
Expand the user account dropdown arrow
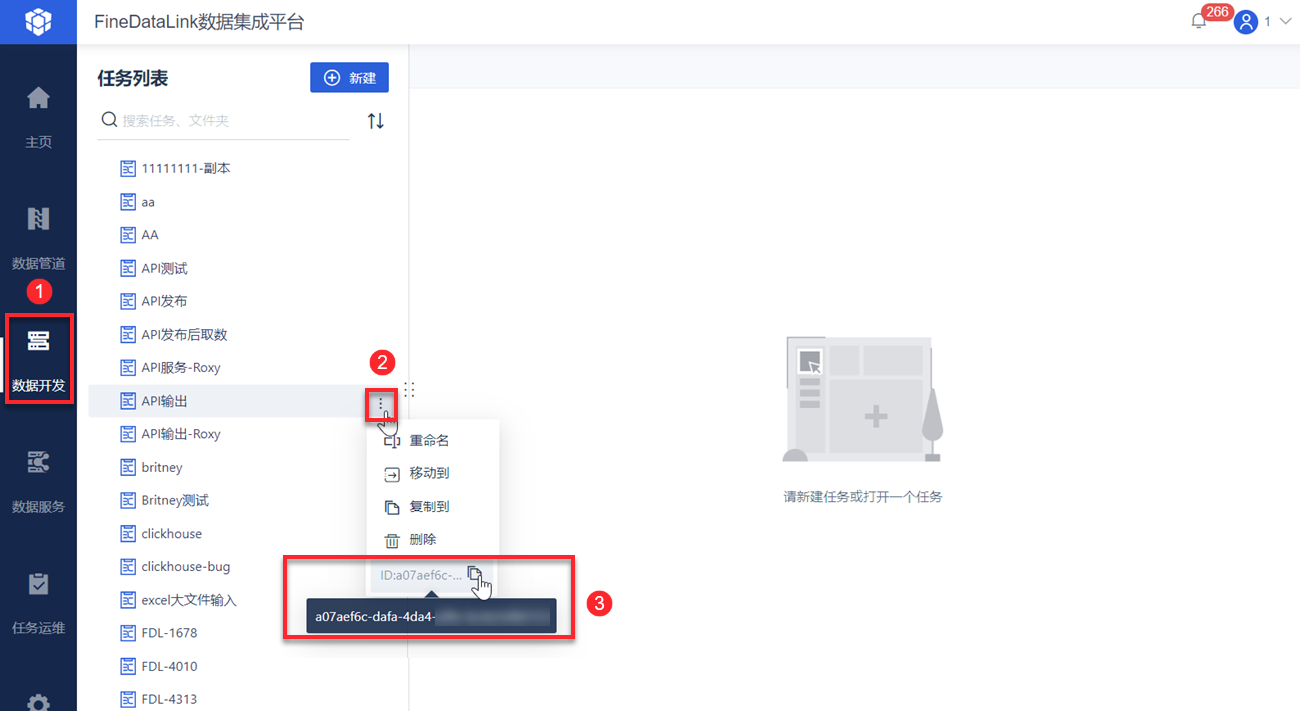(1285, 21)
